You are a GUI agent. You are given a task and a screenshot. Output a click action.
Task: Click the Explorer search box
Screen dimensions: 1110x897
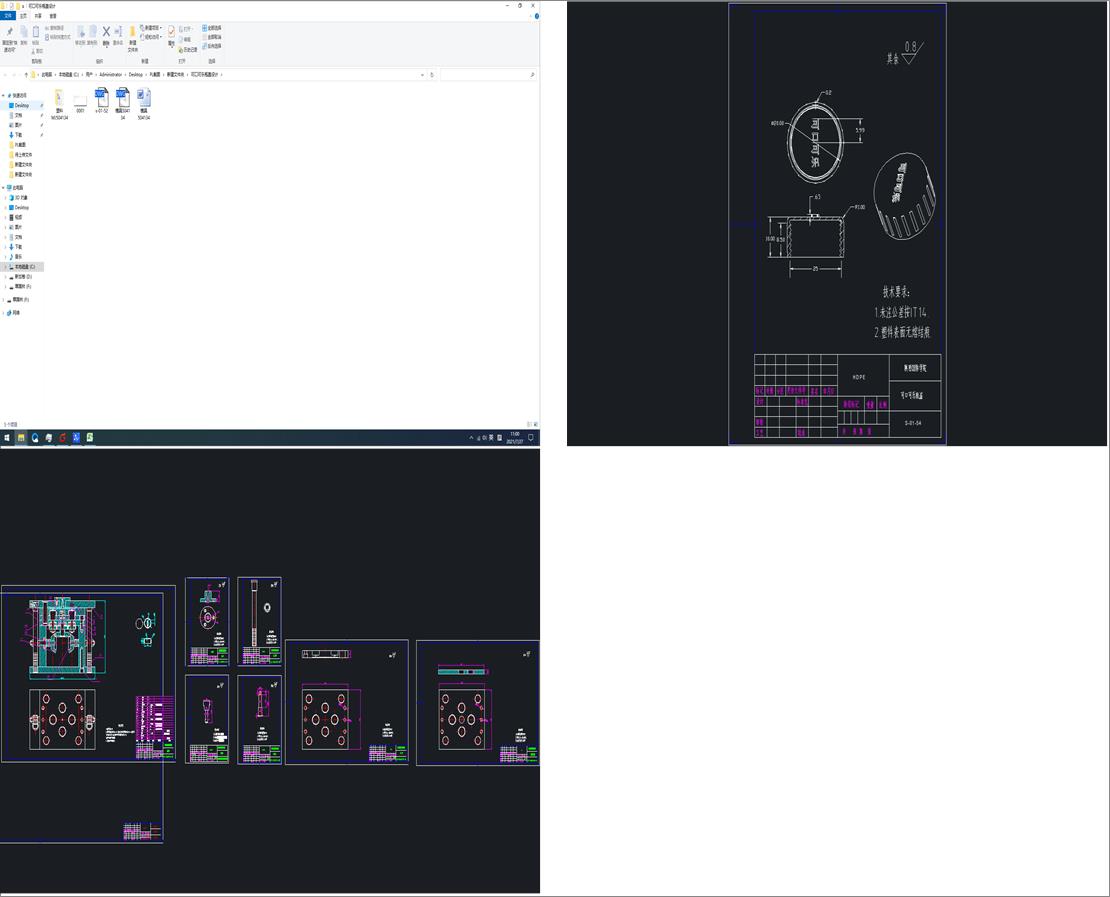tap(487, 74)
